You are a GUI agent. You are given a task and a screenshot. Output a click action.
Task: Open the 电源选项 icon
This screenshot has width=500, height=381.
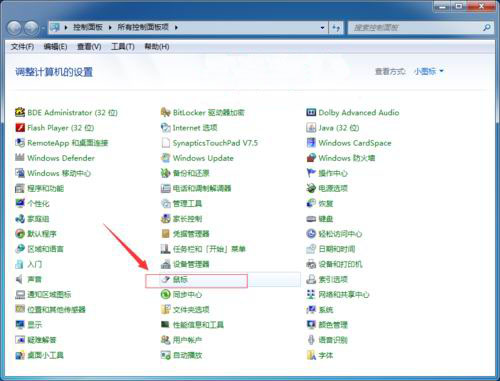pyautogui.click(x=311, y=188)
